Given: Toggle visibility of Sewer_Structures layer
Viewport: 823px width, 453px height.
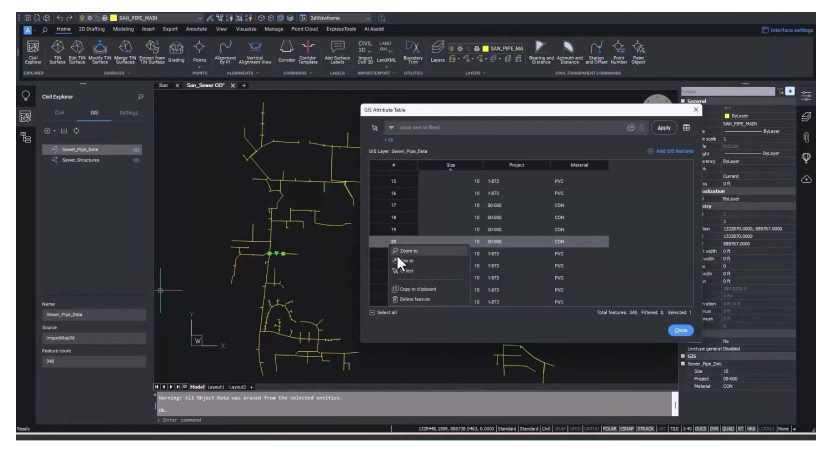Looking at the screenshot, I should pyautogui.click(x=137, y=159).
